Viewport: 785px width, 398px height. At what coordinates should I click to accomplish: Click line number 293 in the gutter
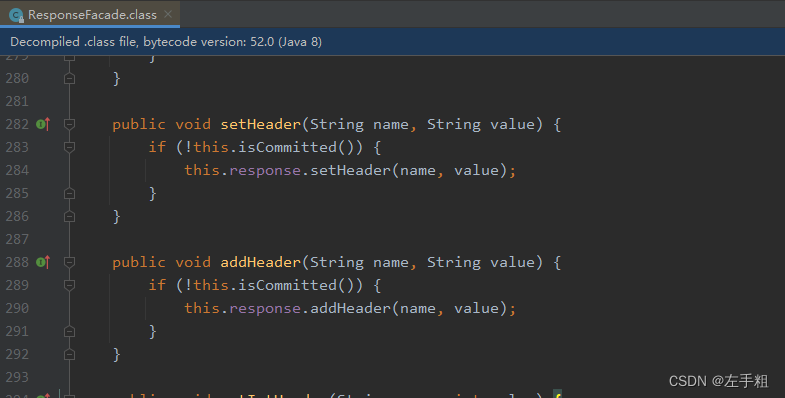(x=18, y=377)
